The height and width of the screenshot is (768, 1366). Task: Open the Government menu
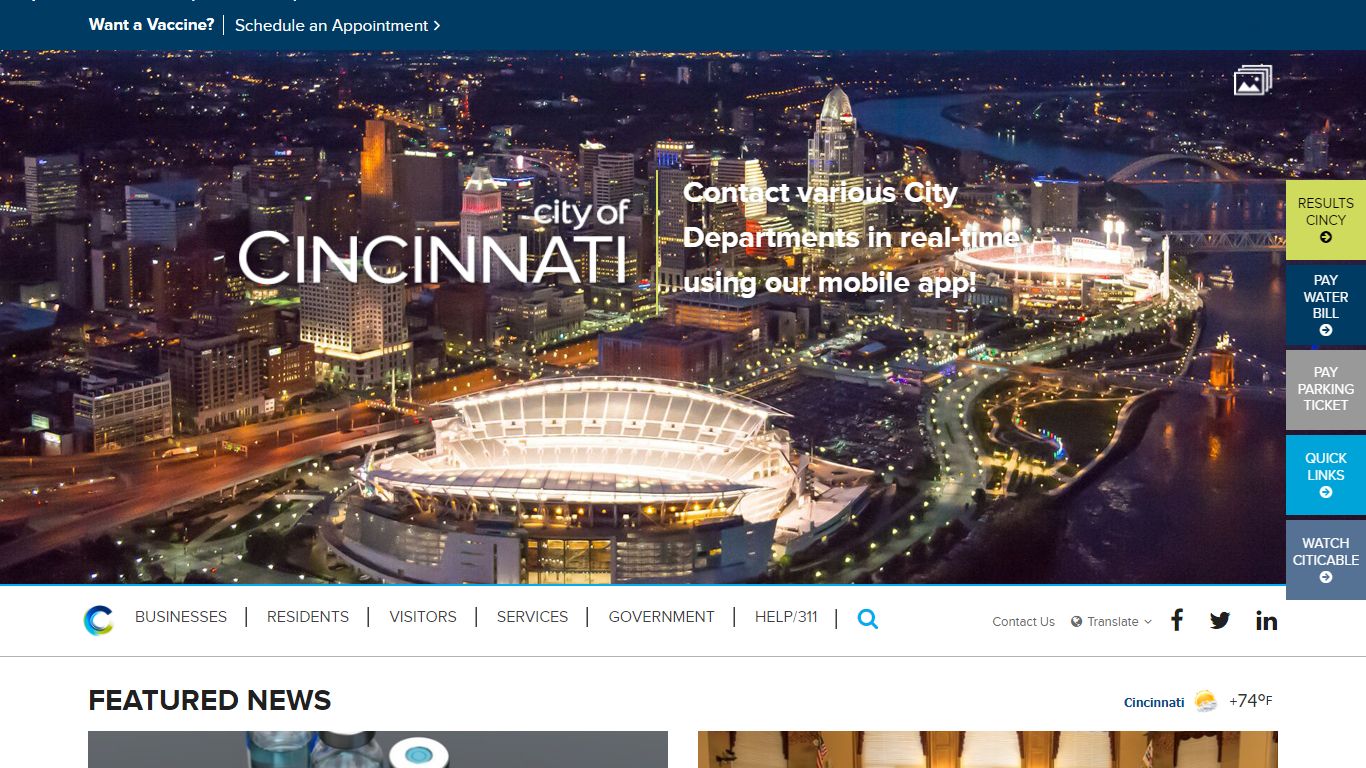click(x=661, y=617)
